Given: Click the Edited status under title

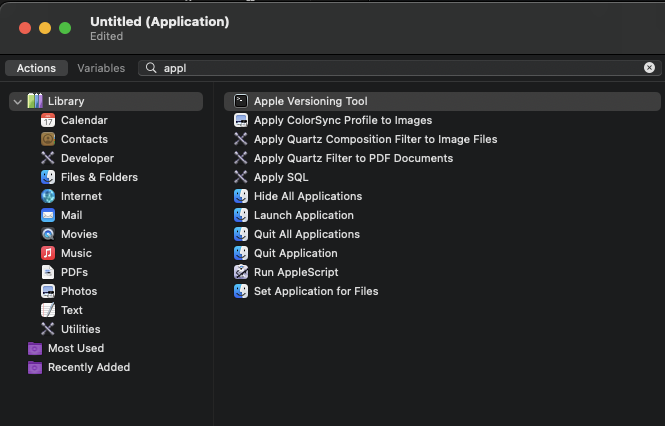Looking at the screenshot, I should (106, 36).
